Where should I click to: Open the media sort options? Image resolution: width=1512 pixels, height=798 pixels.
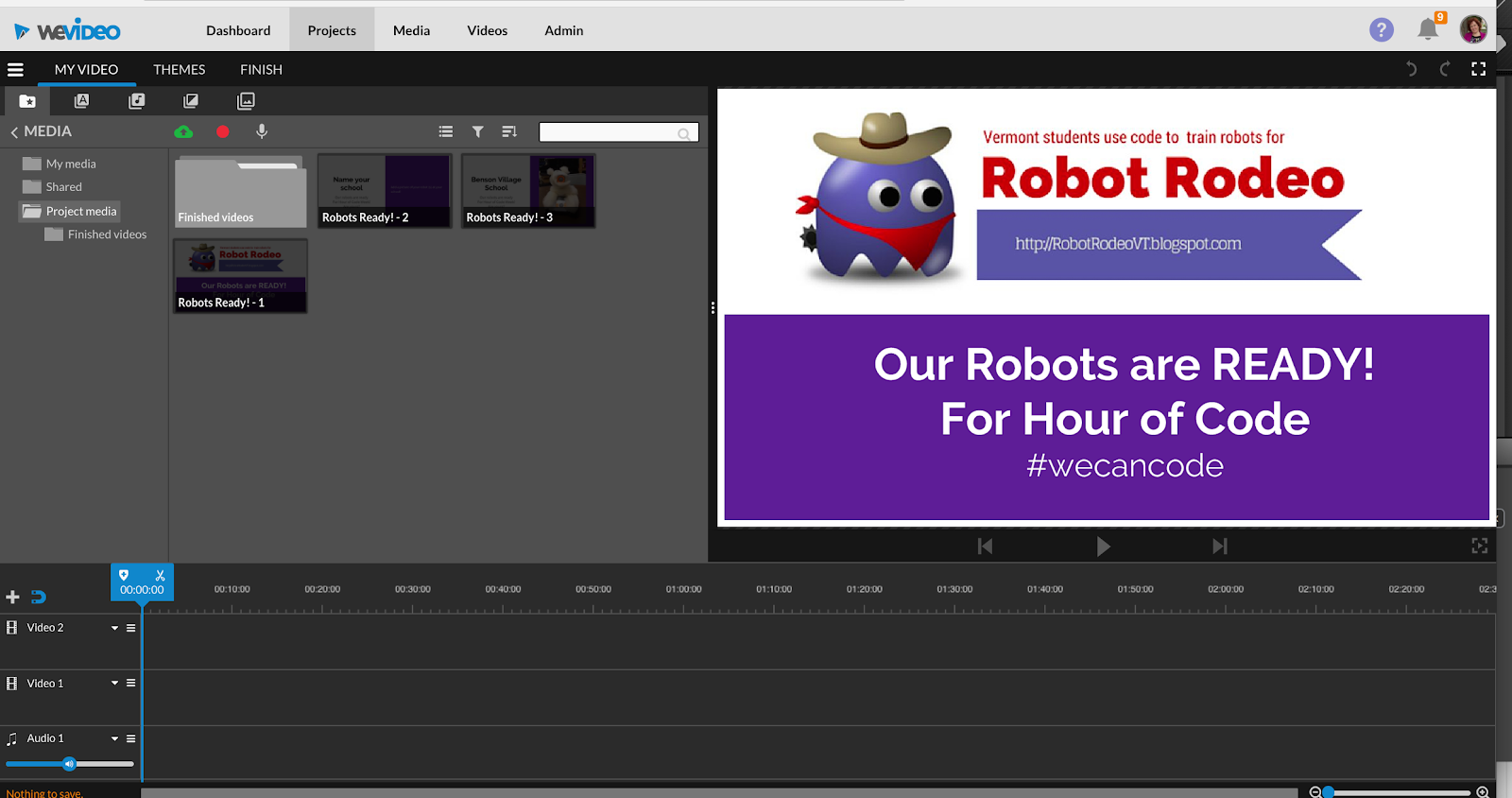509,131
